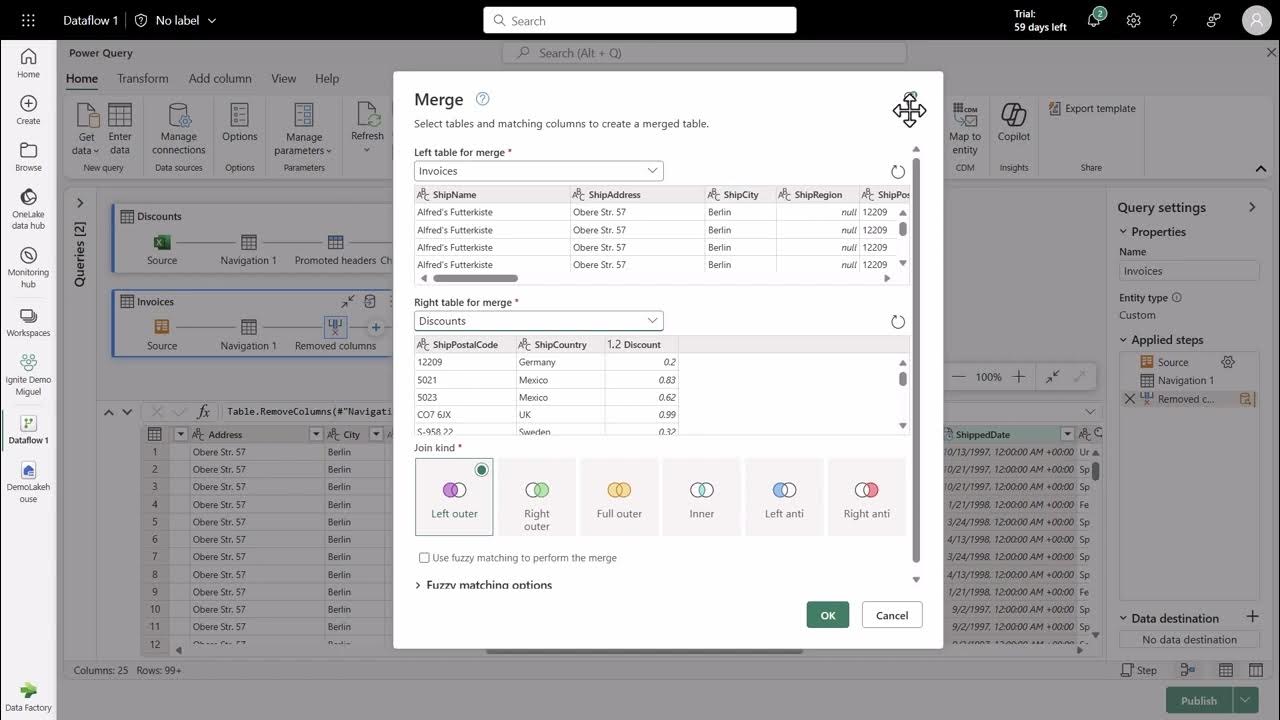This screenshot has width=1280, height=720.
Task: Expand Fuzzy matching options
Action: [484, 585]
